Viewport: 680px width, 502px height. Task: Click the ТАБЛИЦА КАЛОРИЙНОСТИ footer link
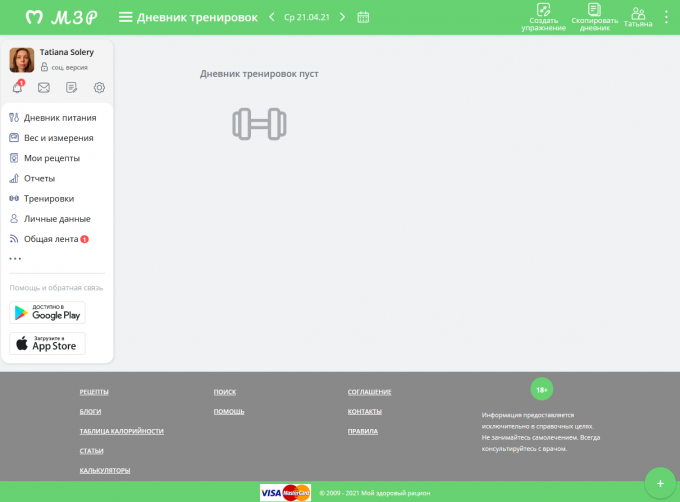pos(121,431)
